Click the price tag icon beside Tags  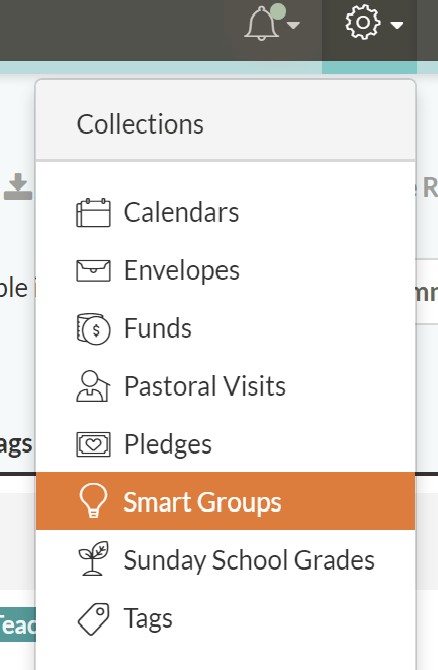coord(93,619)
